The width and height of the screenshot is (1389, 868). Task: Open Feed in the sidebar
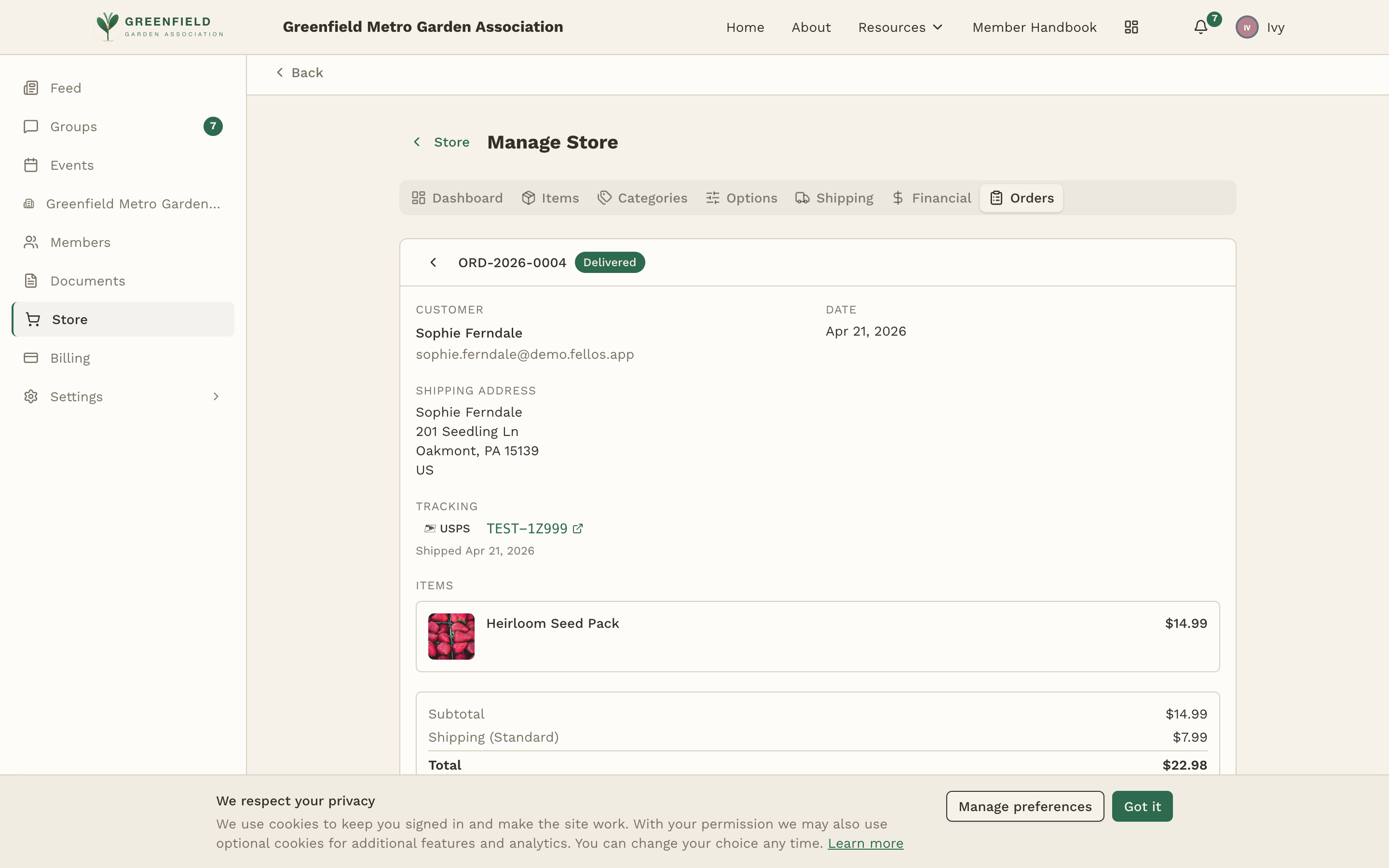[x=123, y=88]
